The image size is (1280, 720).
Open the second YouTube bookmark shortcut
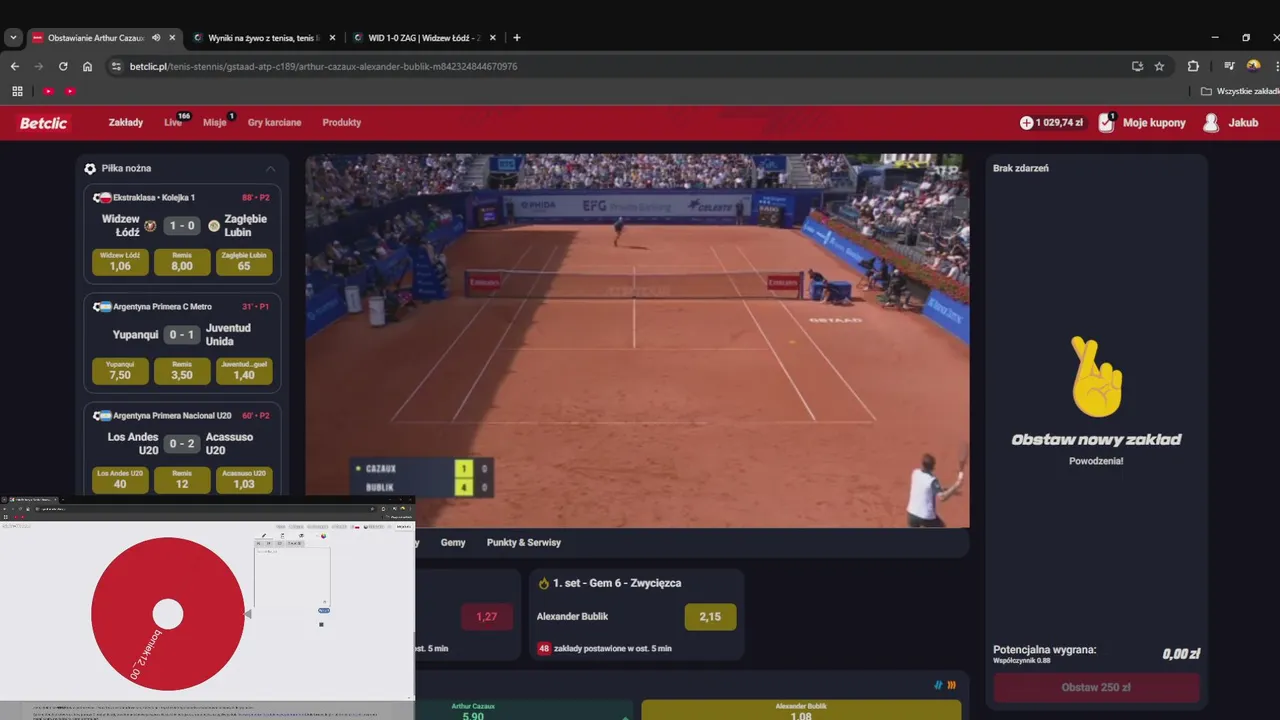70,91
